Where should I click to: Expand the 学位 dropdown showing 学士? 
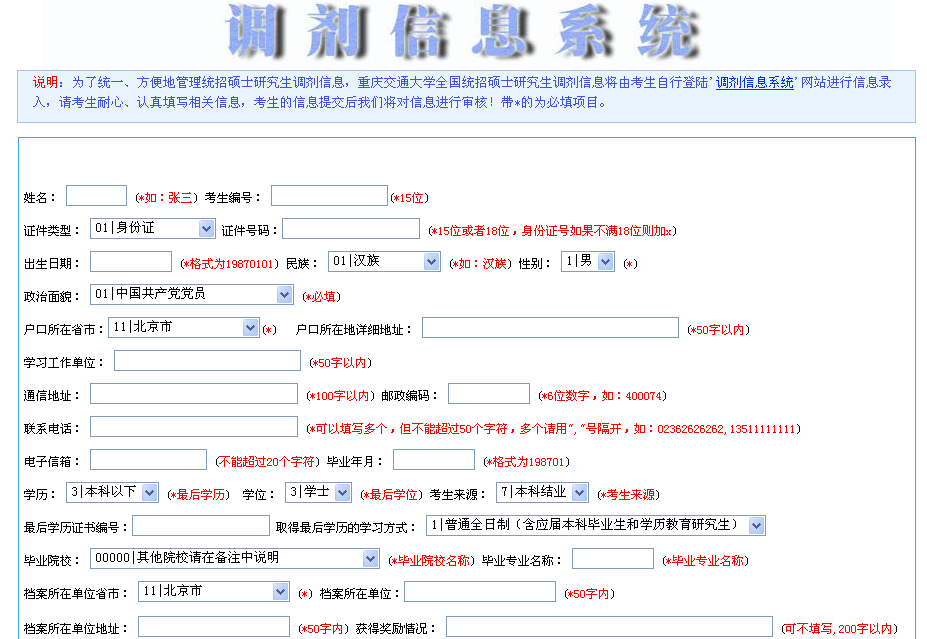(x=318, y=492)
